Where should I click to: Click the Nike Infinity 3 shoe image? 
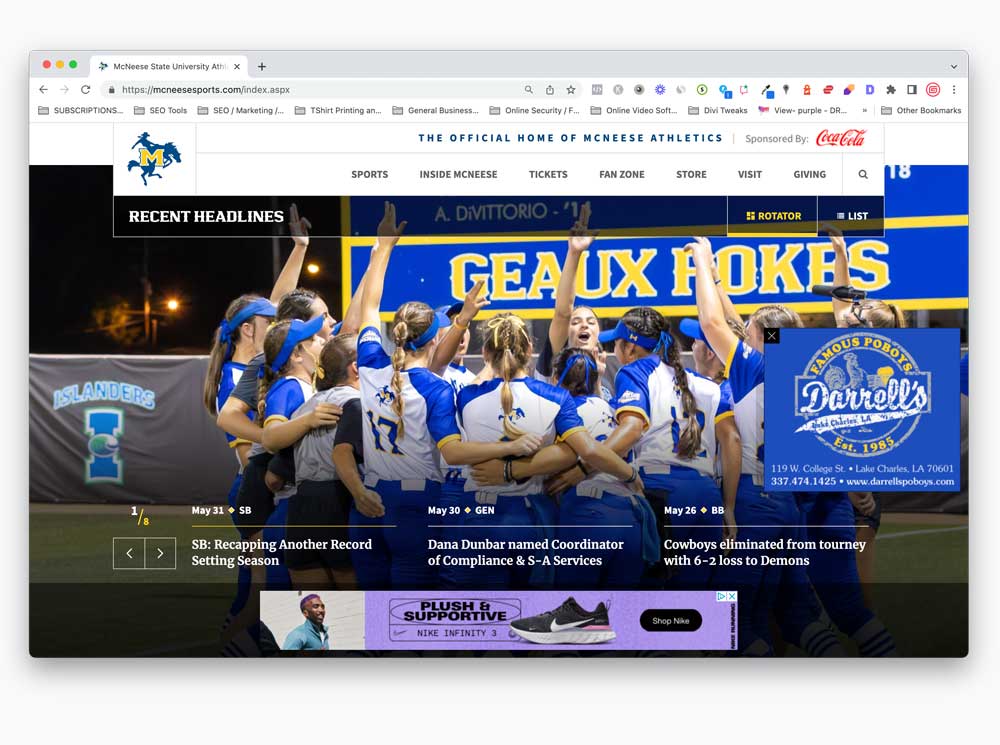(562, 620)
